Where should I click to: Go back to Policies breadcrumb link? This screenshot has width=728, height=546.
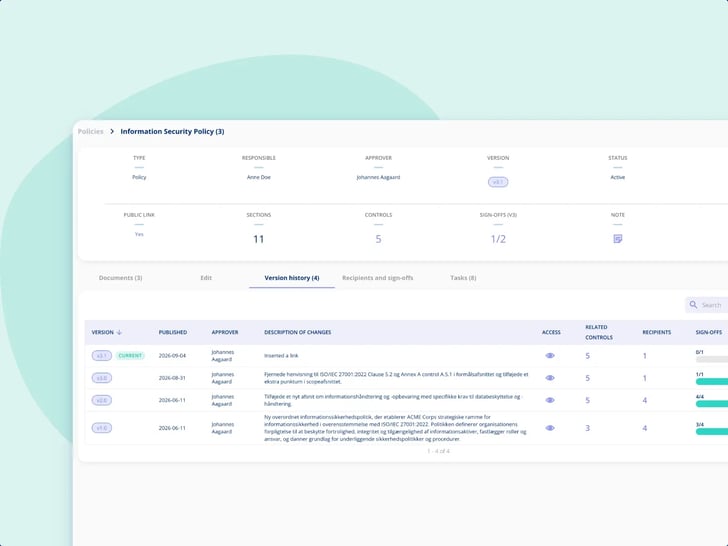tap(91, 131)
